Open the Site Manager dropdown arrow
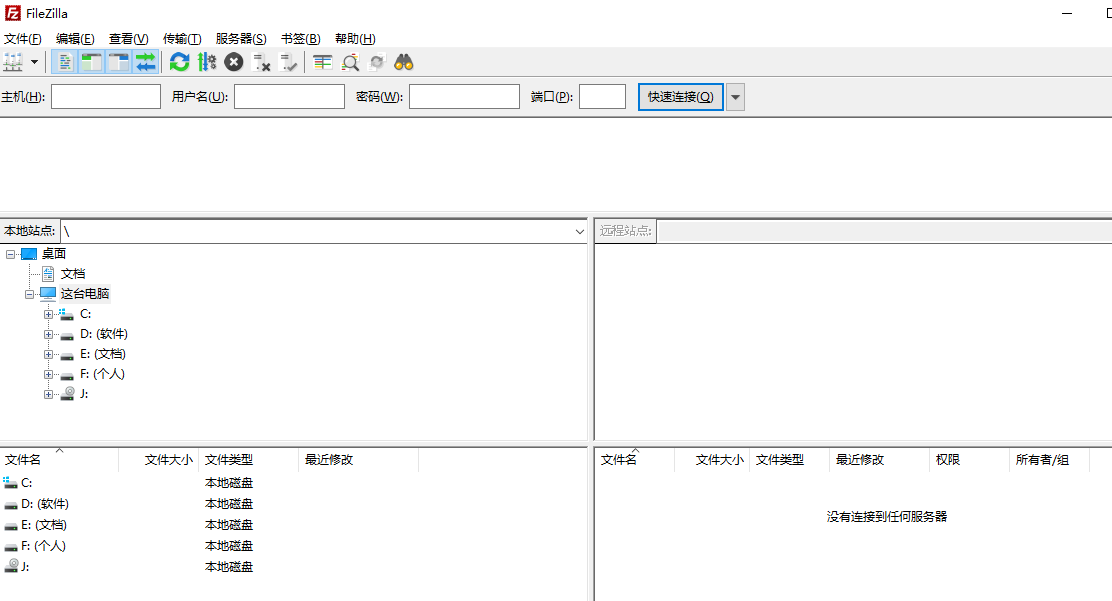The height and width of the screenshot is (601, 1112). click(x=33, y=62)
